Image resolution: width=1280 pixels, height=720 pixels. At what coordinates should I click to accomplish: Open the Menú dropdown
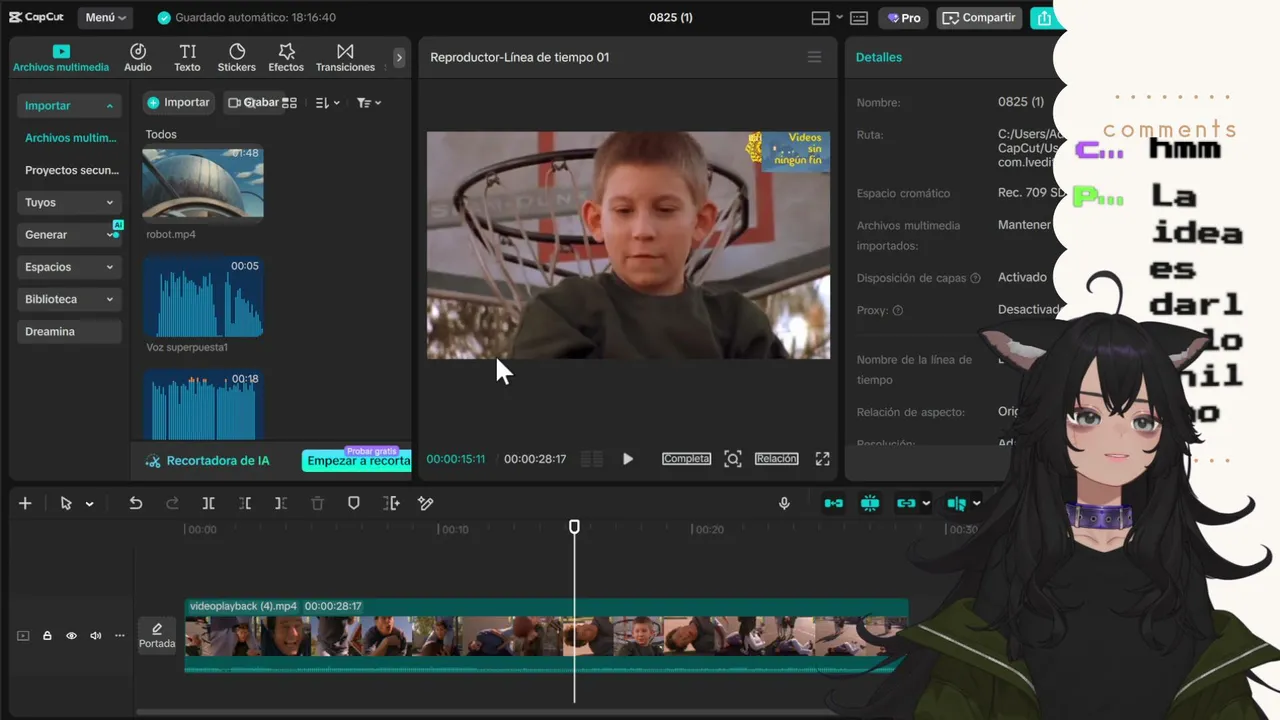[x=105, y=18]
